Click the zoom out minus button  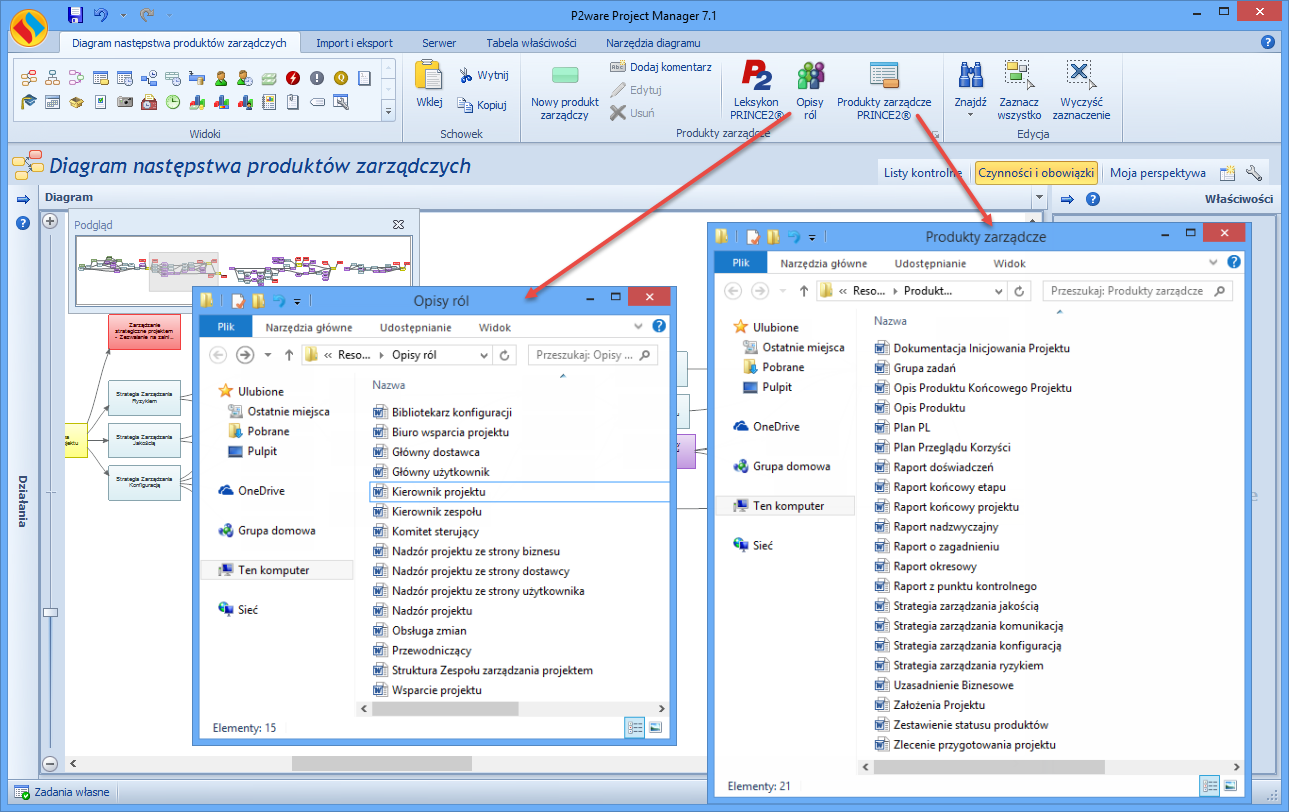50,764
